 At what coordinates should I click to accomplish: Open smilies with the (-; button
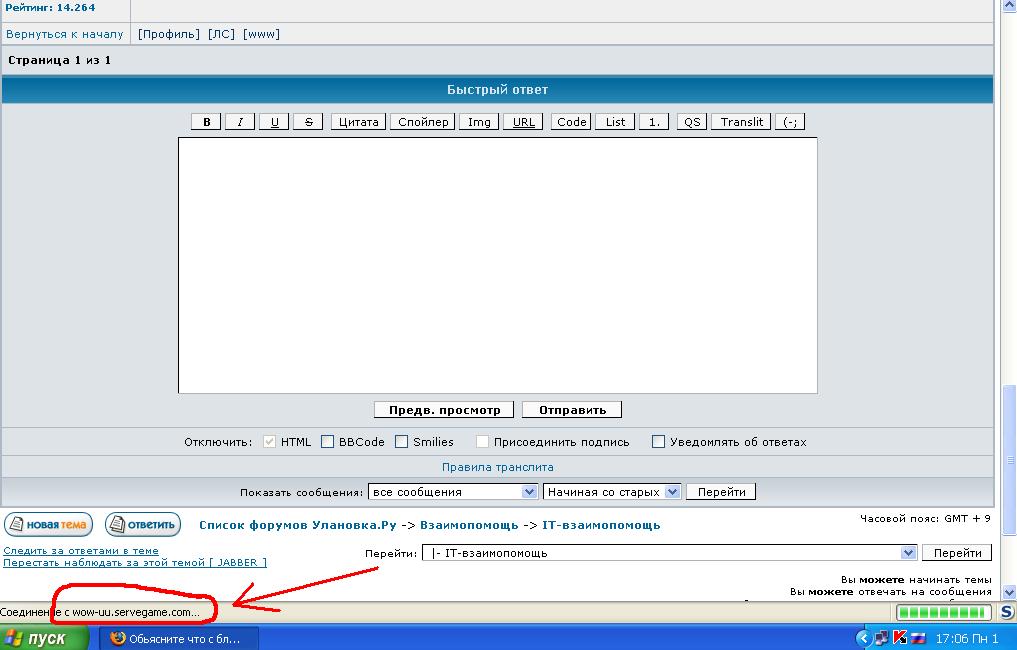(x=790, y=122)
